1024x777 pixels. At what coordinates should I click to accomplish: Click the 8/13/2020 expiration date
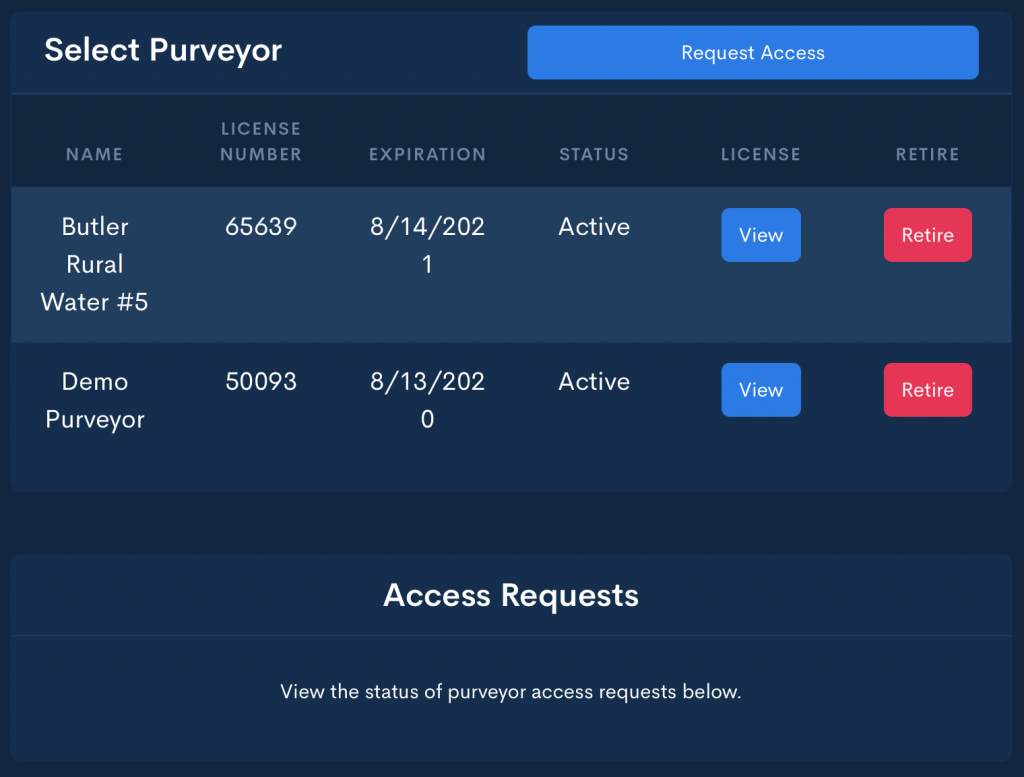point(427,400)
